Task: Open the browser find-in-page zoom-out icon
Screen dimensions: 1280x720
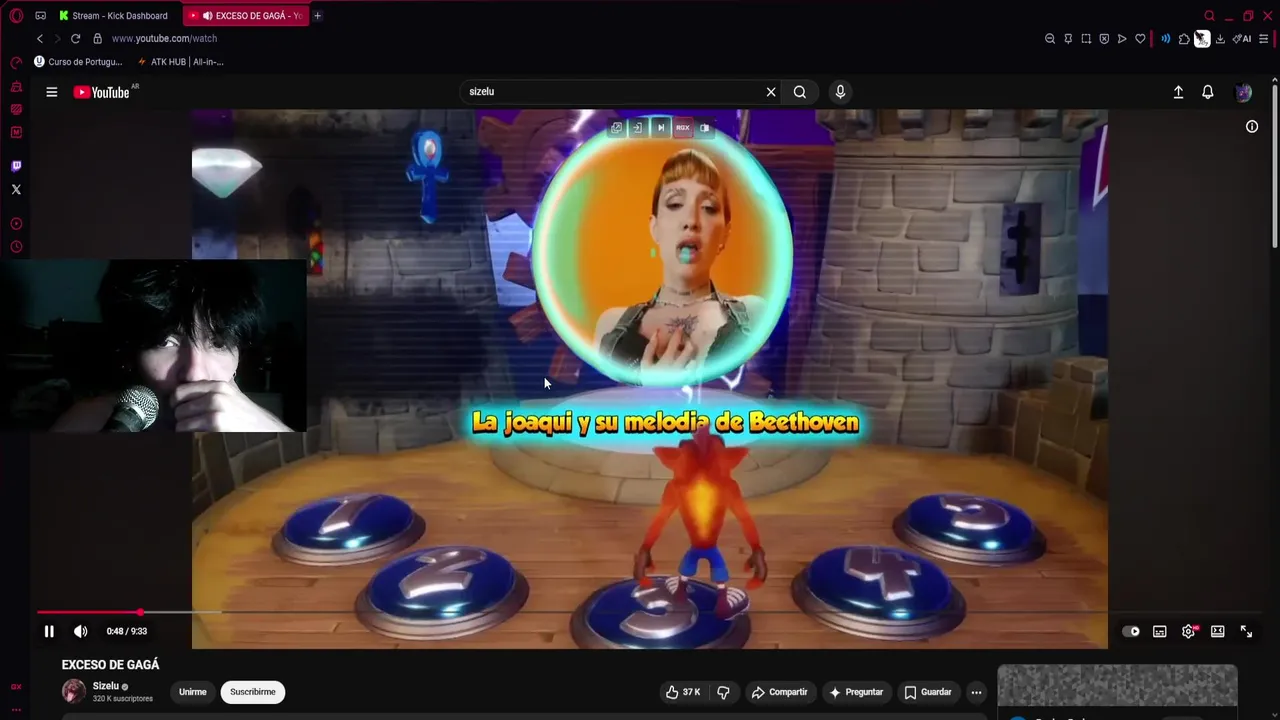Action: 1050,39
